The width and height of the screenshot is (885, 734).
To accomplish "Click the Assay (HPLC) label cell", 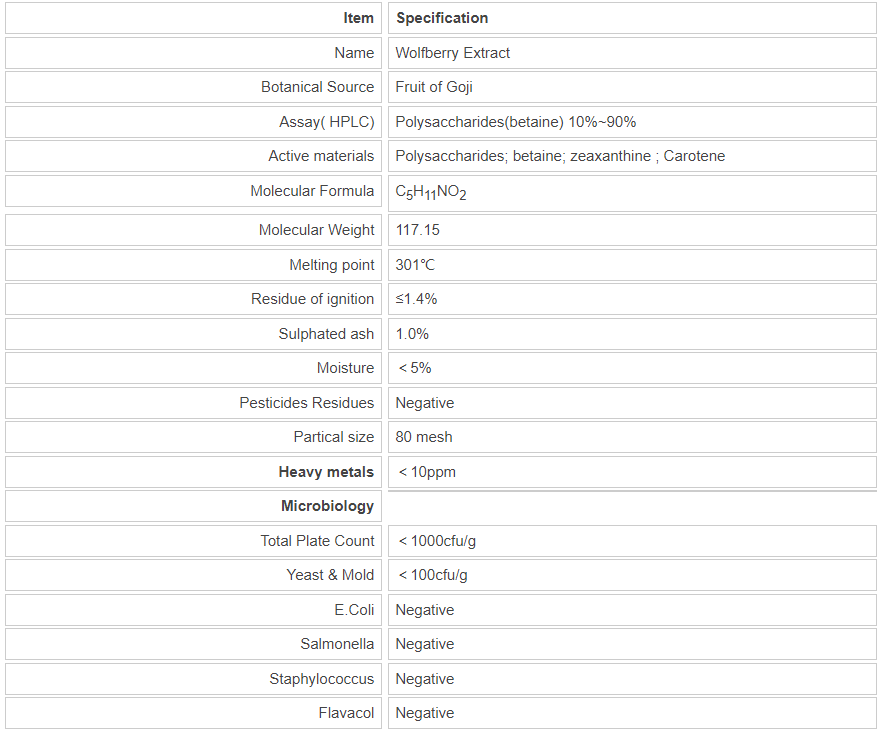I will click(326, 122).
